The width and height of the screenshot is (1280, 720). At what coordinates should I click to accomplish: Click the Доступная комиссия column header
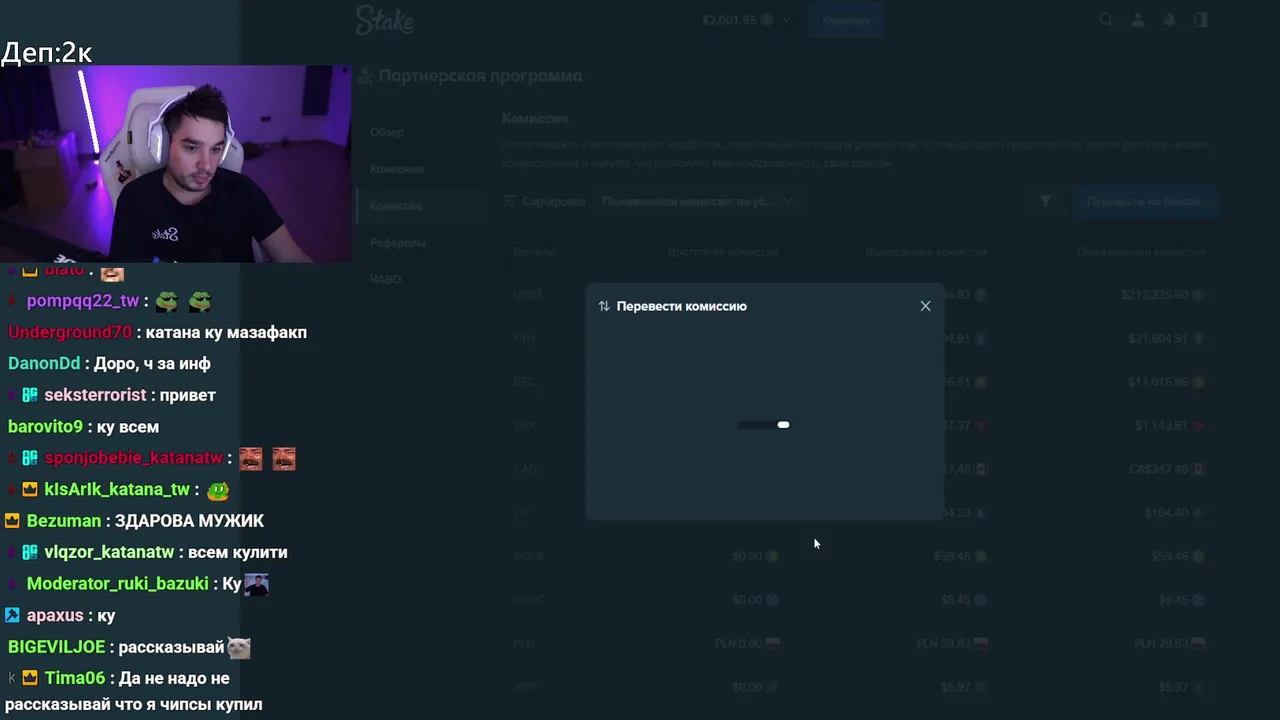tap(723, 252)
